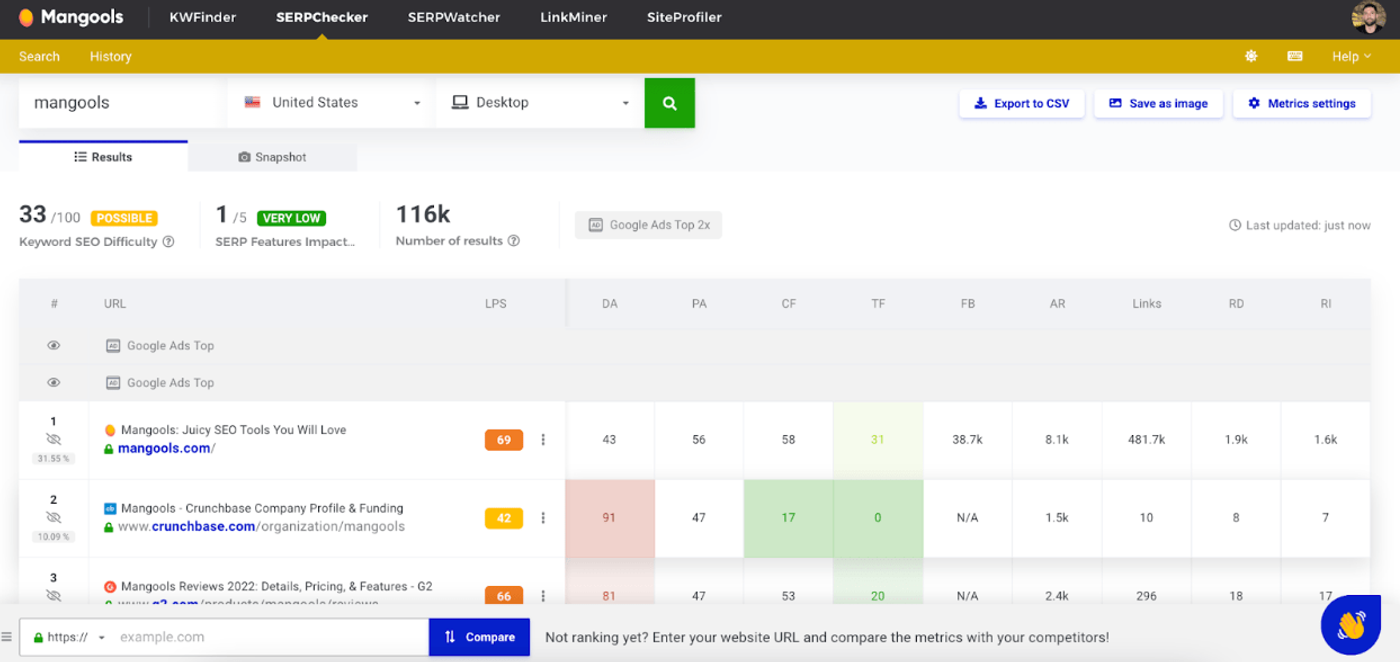Open the chat widget with the waving hand
Screen dimensions: 1400x662
point(1351,625)
